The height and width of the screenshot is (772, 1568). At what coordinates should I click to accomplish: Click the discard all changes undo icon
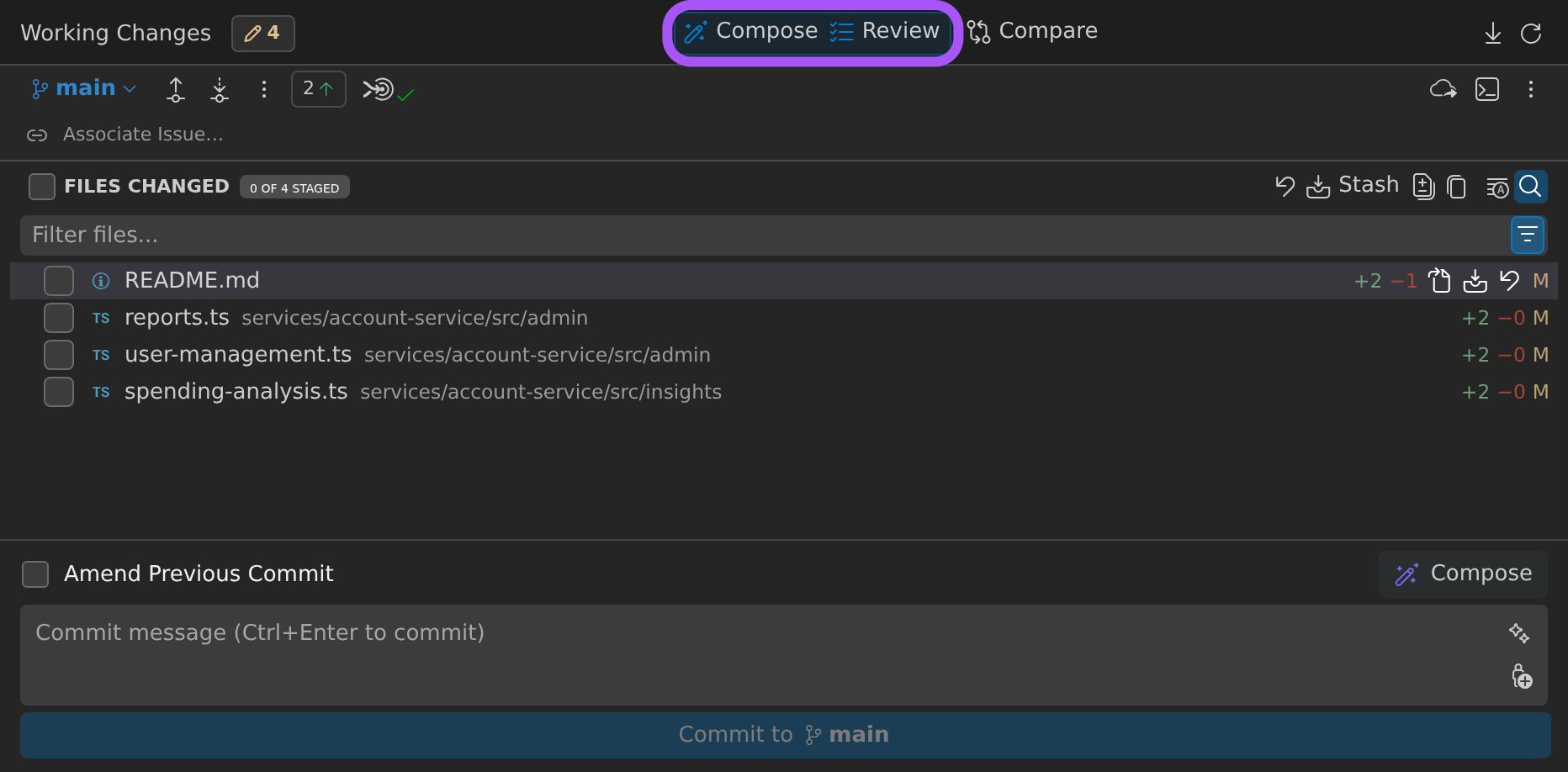(x=1285, y=186)
